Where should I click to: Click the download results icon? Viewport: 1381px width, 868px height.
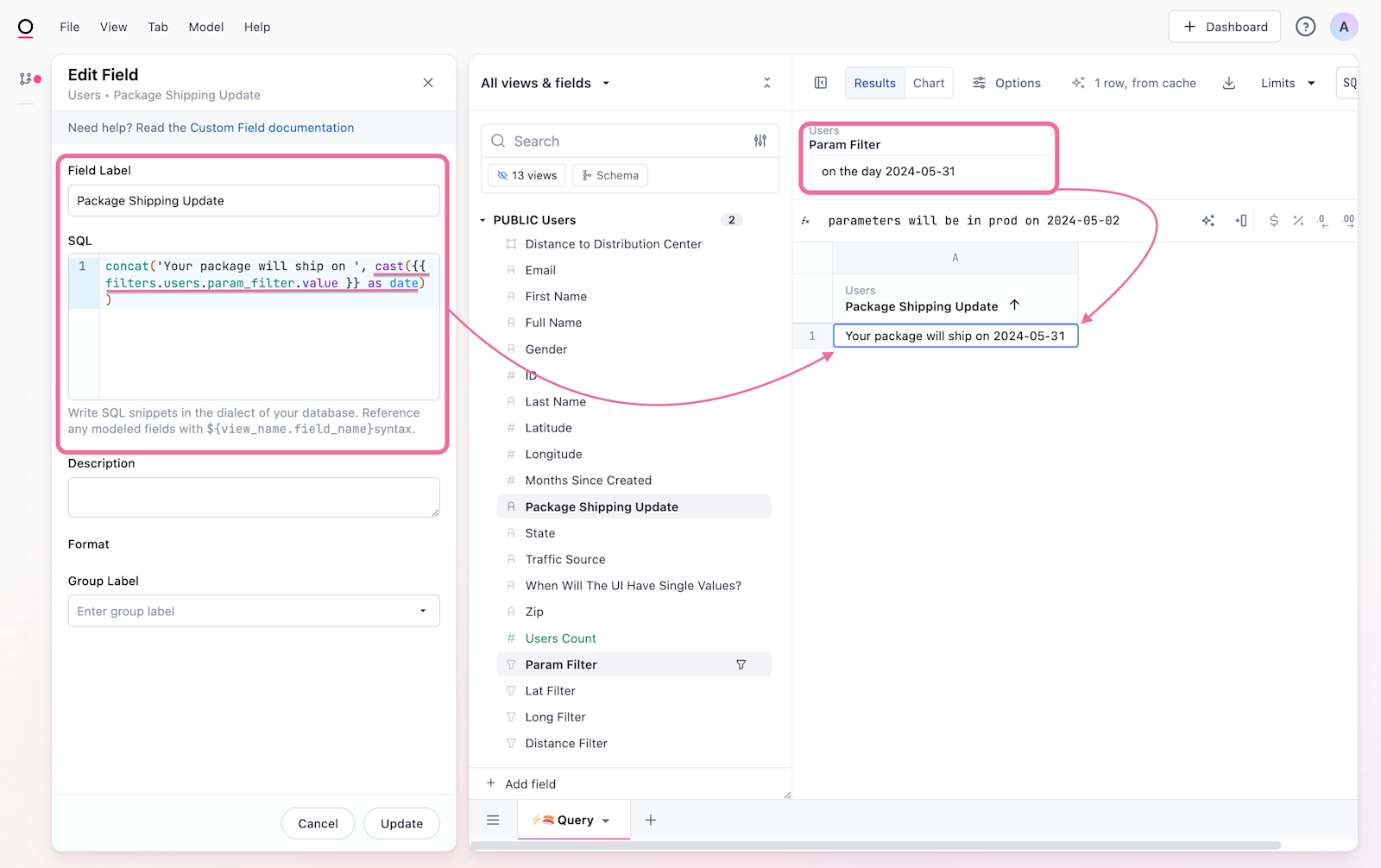click(1229, 83)
